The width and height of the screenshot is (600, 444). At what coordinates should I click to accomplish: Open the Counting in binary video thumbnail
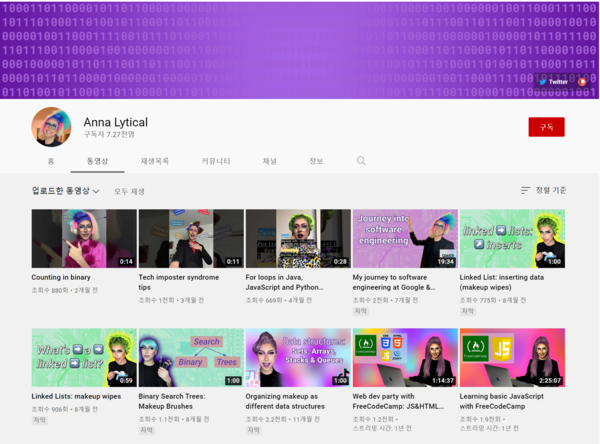point(84,238)
